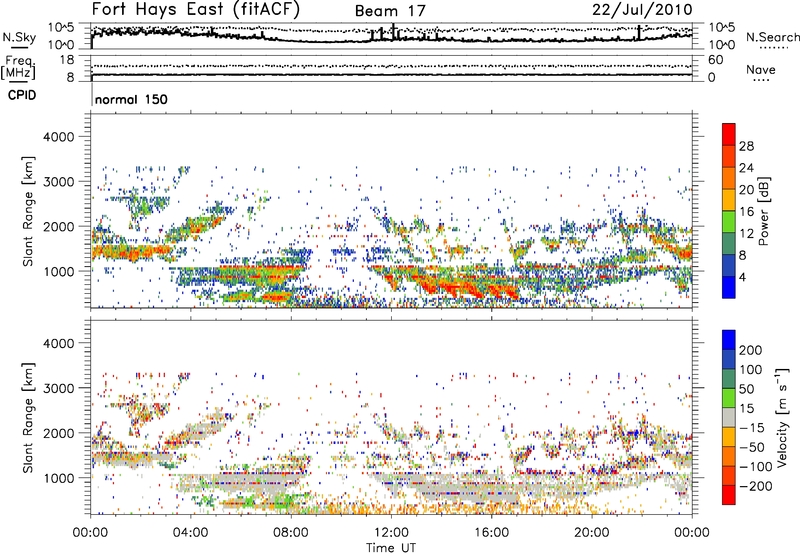Click the bright blue bottom segment of the Power colorbar
The image size is (800, 554).
729,287
